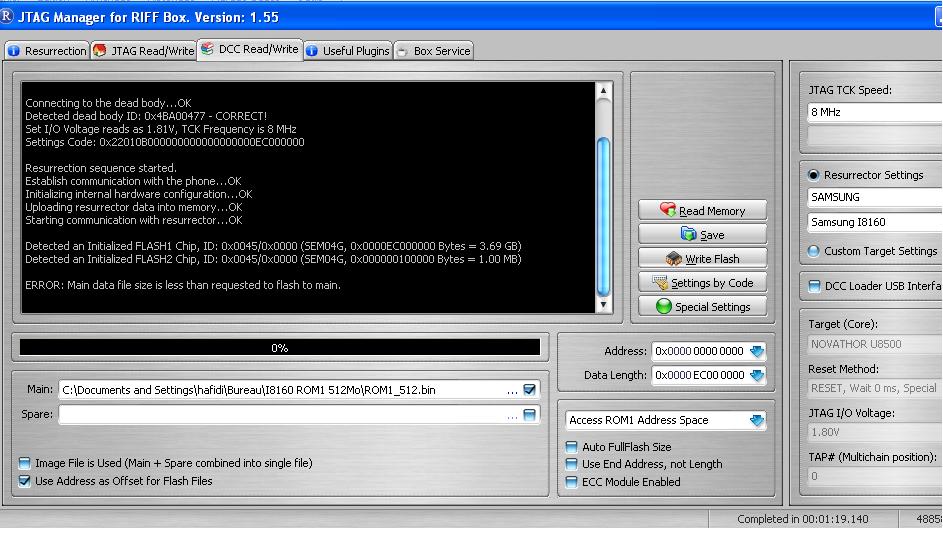Toggle DCC Loader USB Interface checkbox
The image size is (943, 533).
(814, 286)
